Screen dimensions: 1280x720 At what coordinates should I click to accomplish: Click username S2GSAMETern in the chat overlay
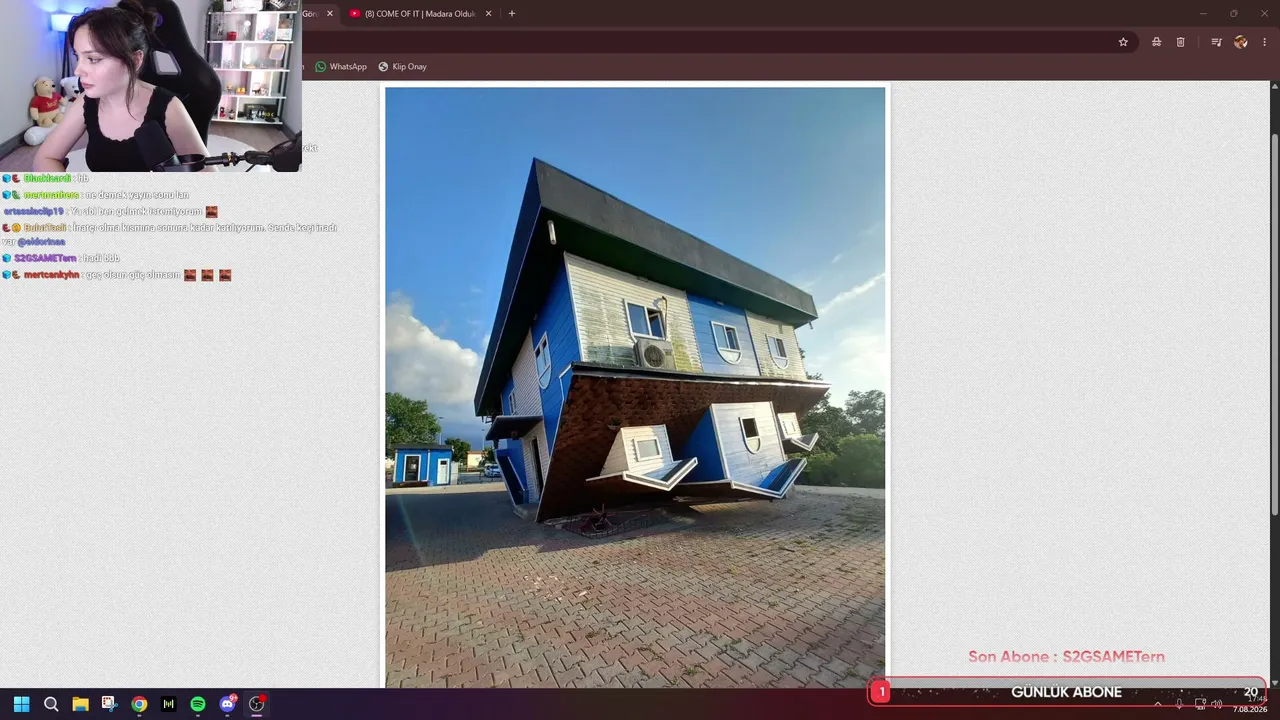[x=45, y=258]
